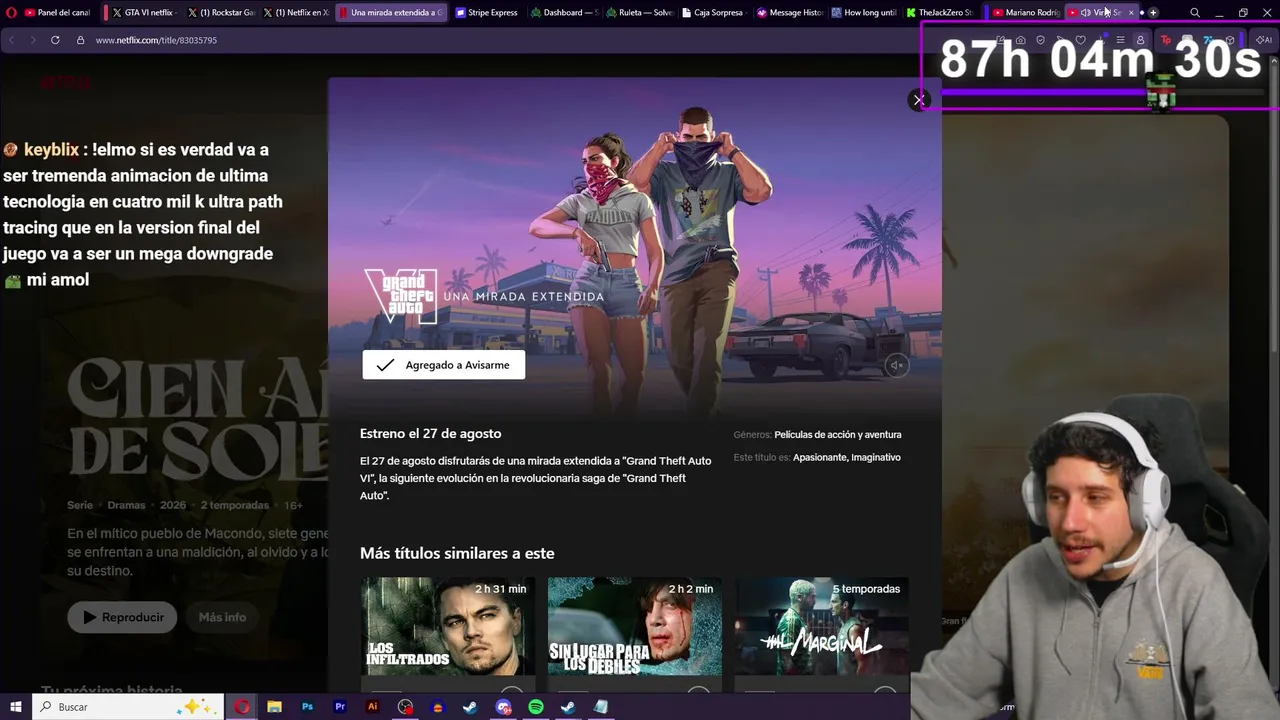
Task: Switch to the Ruleta tab
Action: coord(639,12)
